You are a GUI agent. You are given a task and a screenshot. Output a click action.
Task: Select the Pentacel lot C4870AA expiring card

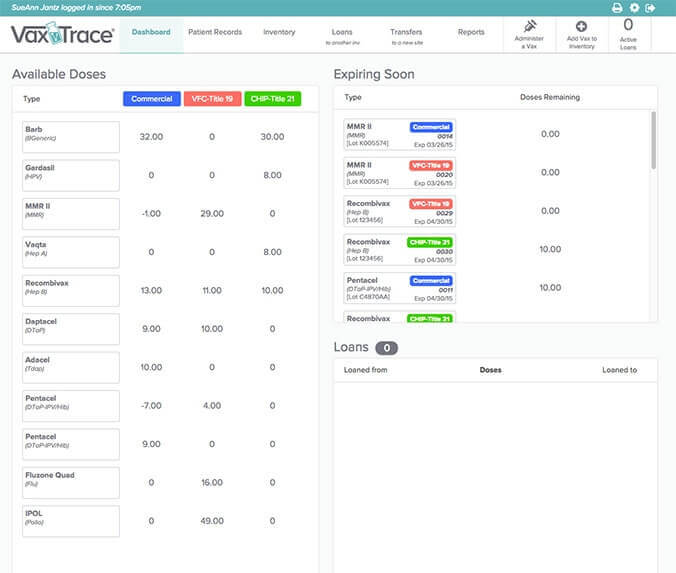(400, 288)
